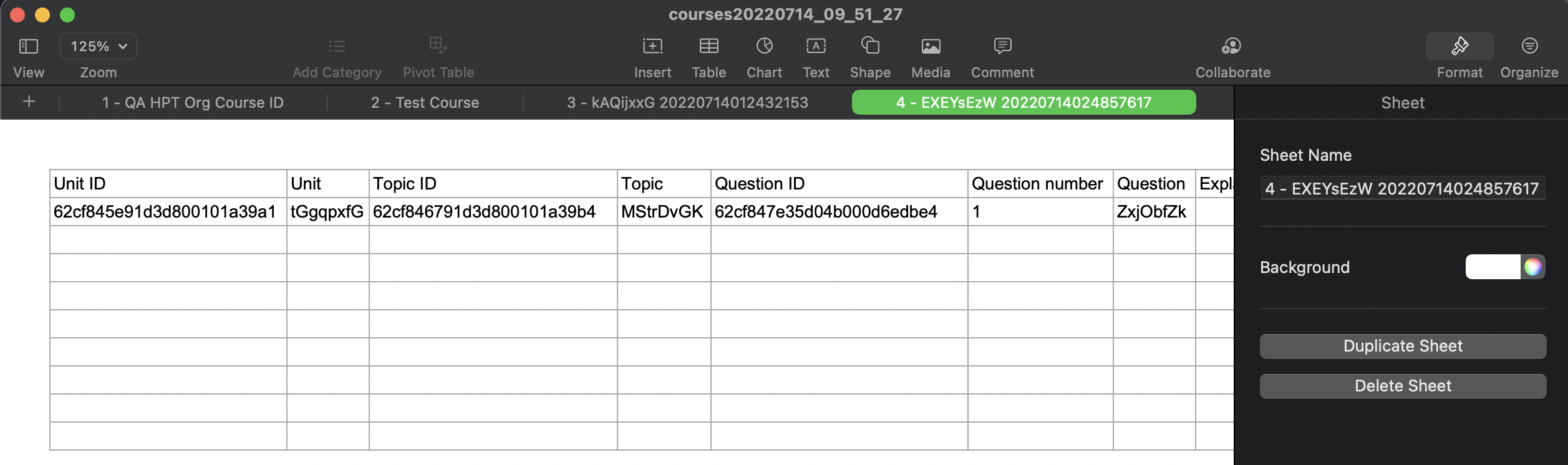Select cell 62cf847e35d04b000d6edbe4
Viewport: 1568px width, 465px height.
[840, 212]
